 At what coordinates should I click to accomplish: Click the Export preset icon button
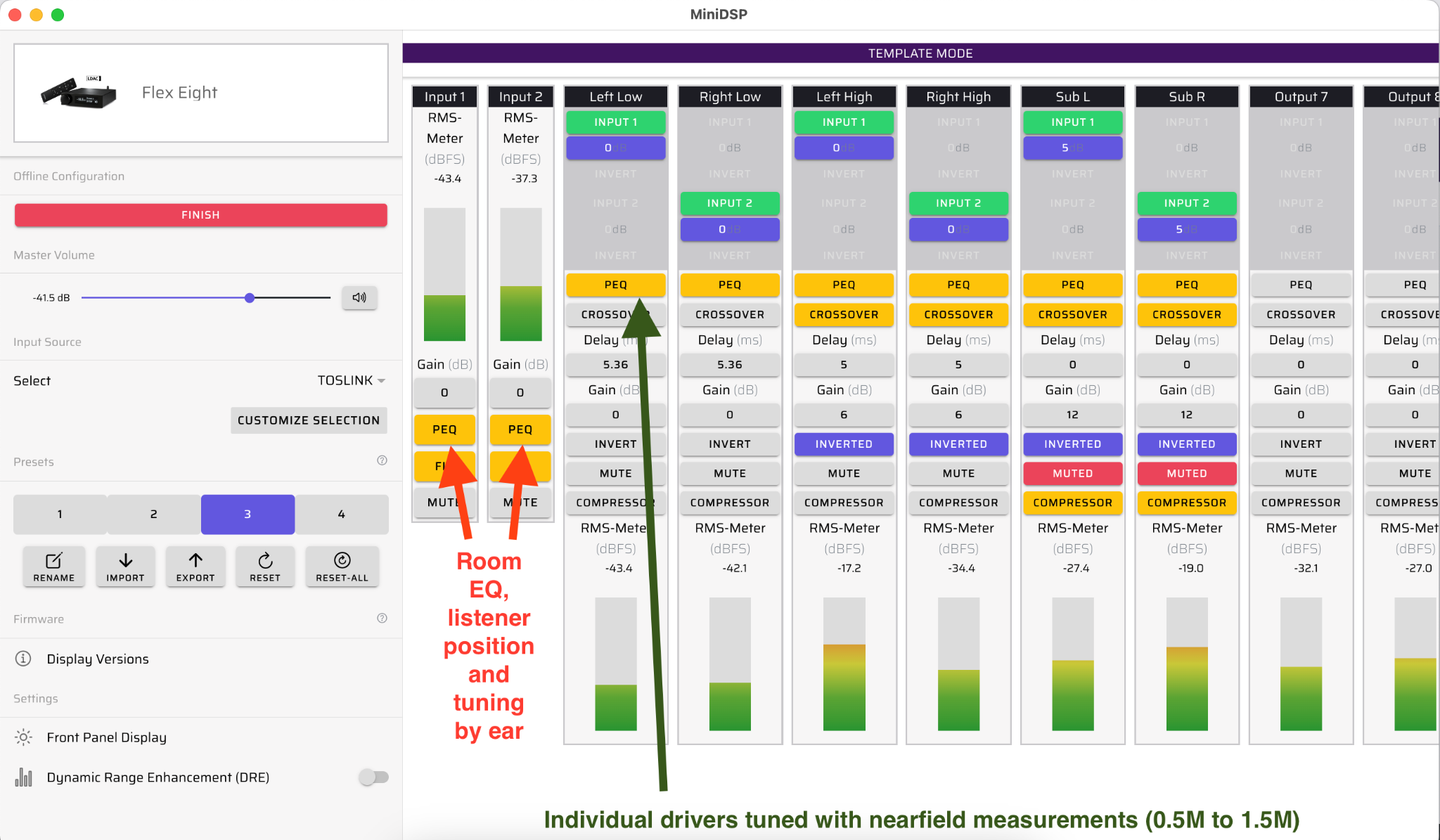pyautogui.click(x=195, y=566)
